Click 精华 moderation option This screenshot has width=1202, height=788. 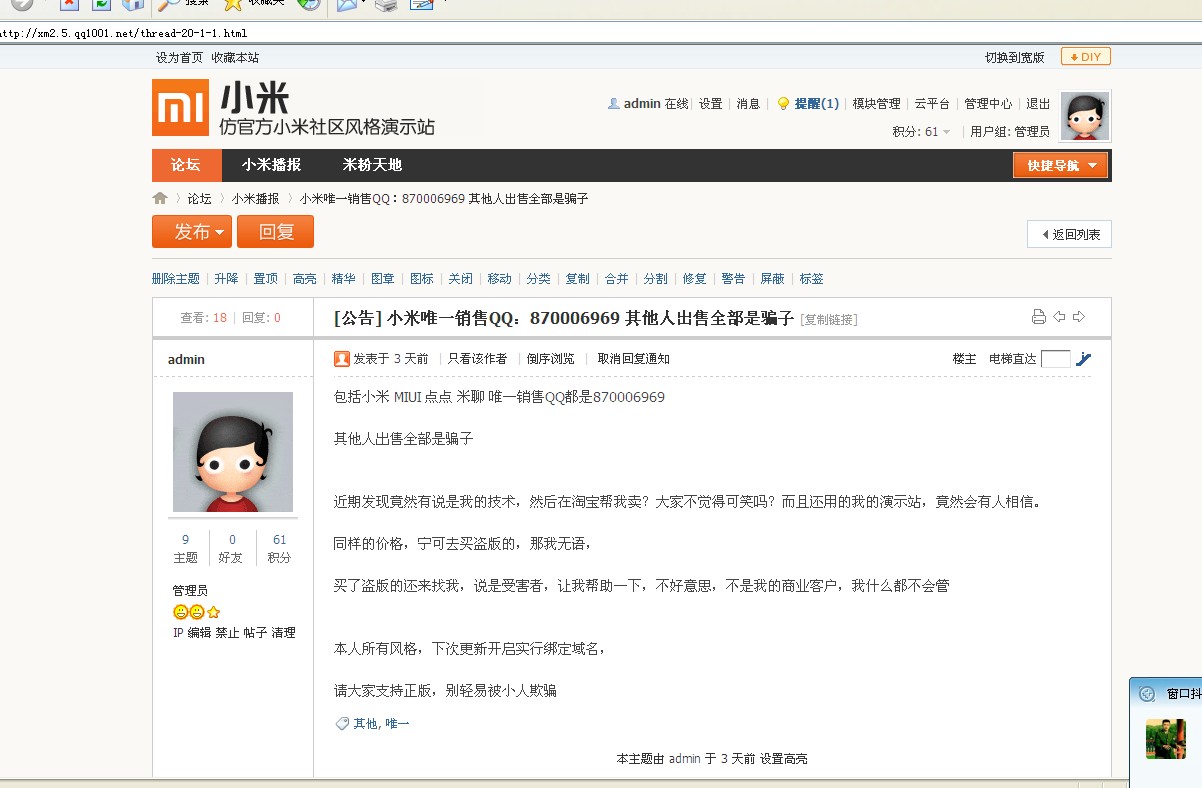tap(343, 279)
